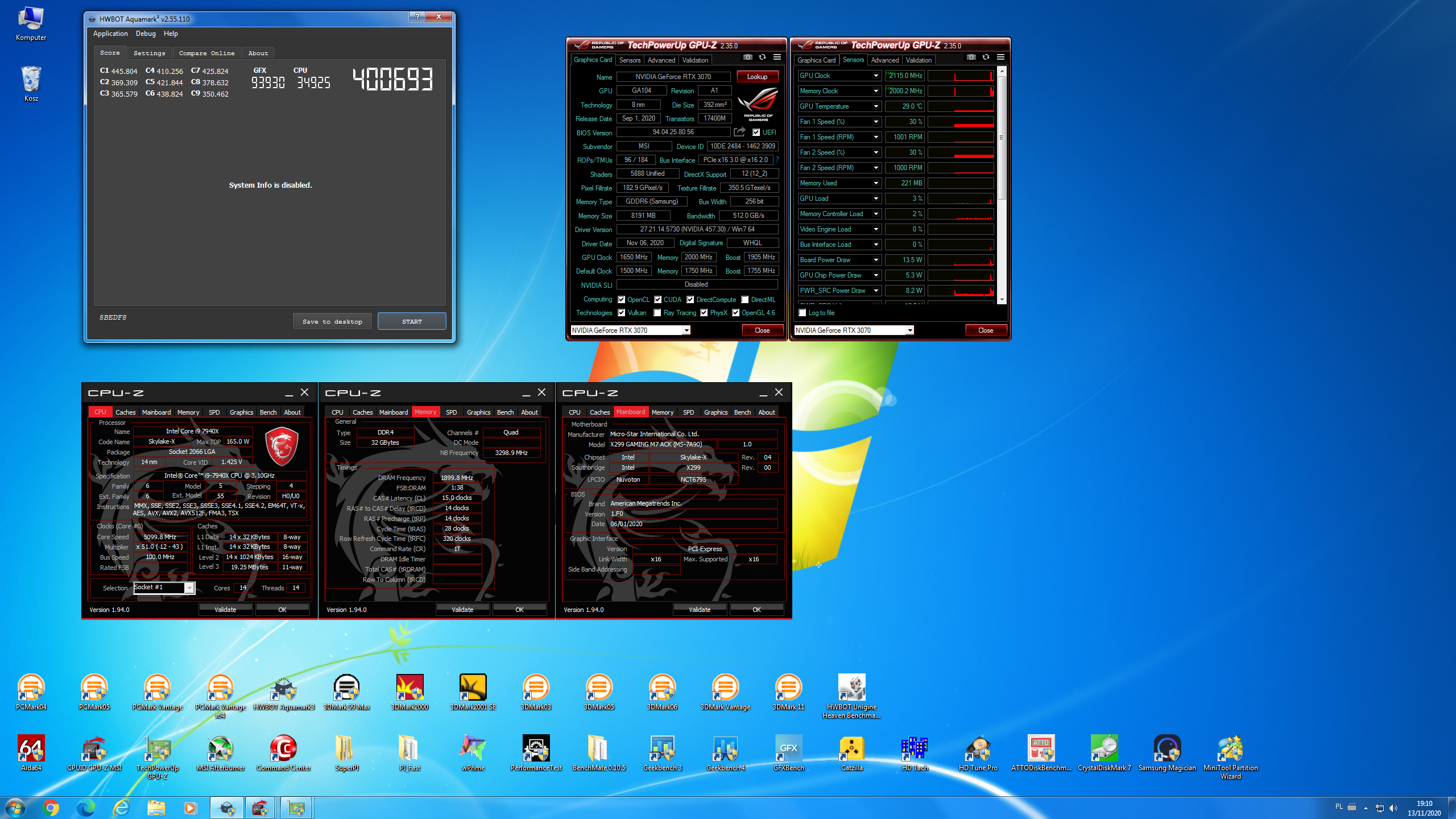Open Kosz recycle bin icon

[31, 84]
